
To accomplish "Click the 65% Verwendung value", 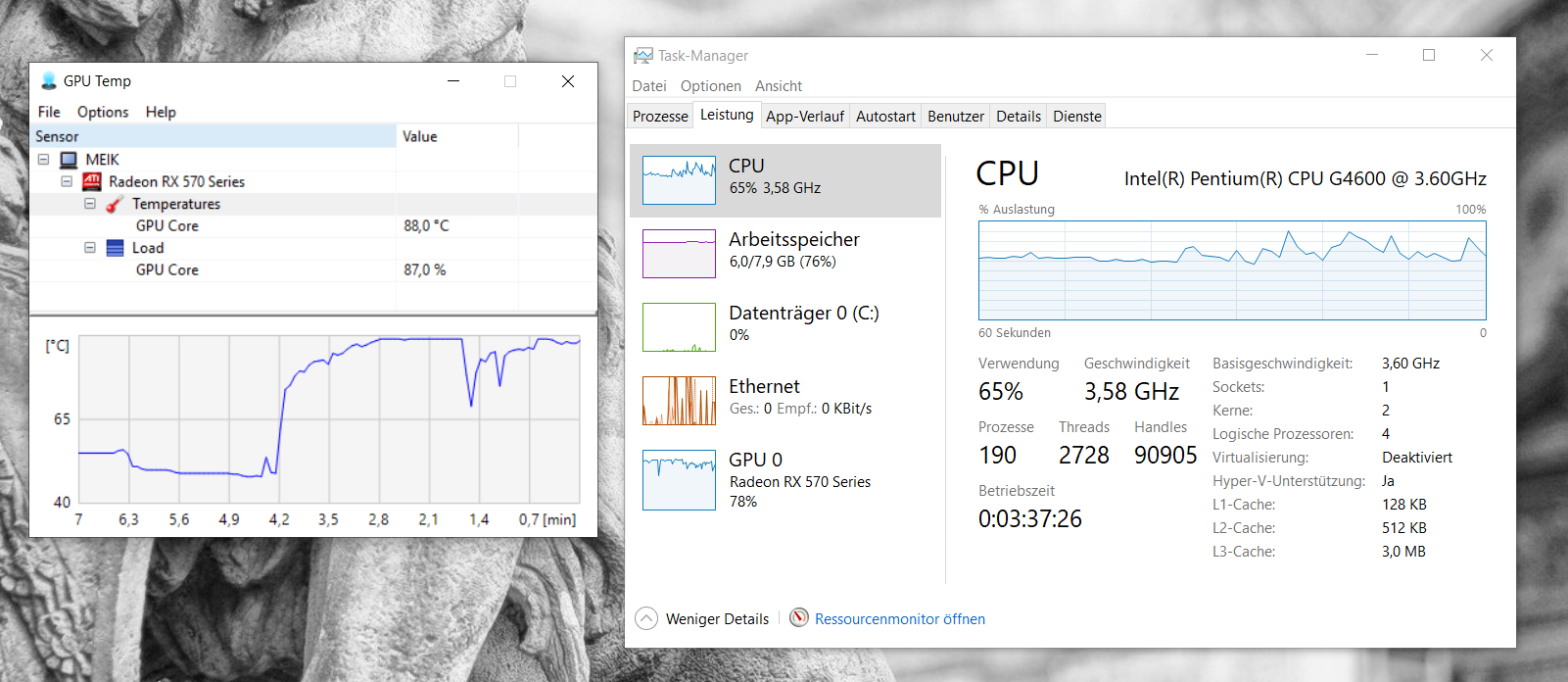I will [x=1001, y=392].
